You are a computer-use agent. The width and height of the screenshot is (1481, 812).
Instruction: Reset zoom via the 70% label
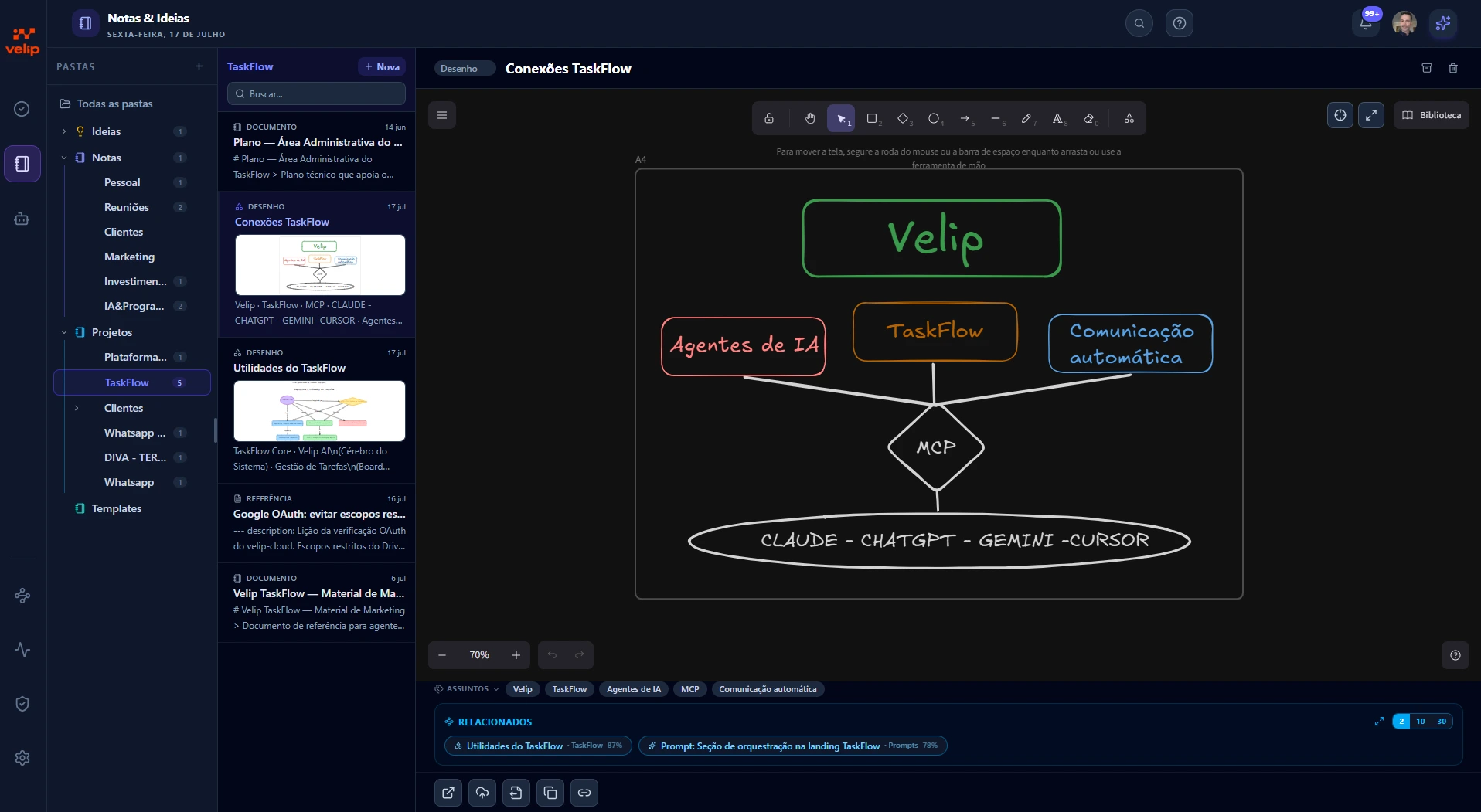pos(479,655)
